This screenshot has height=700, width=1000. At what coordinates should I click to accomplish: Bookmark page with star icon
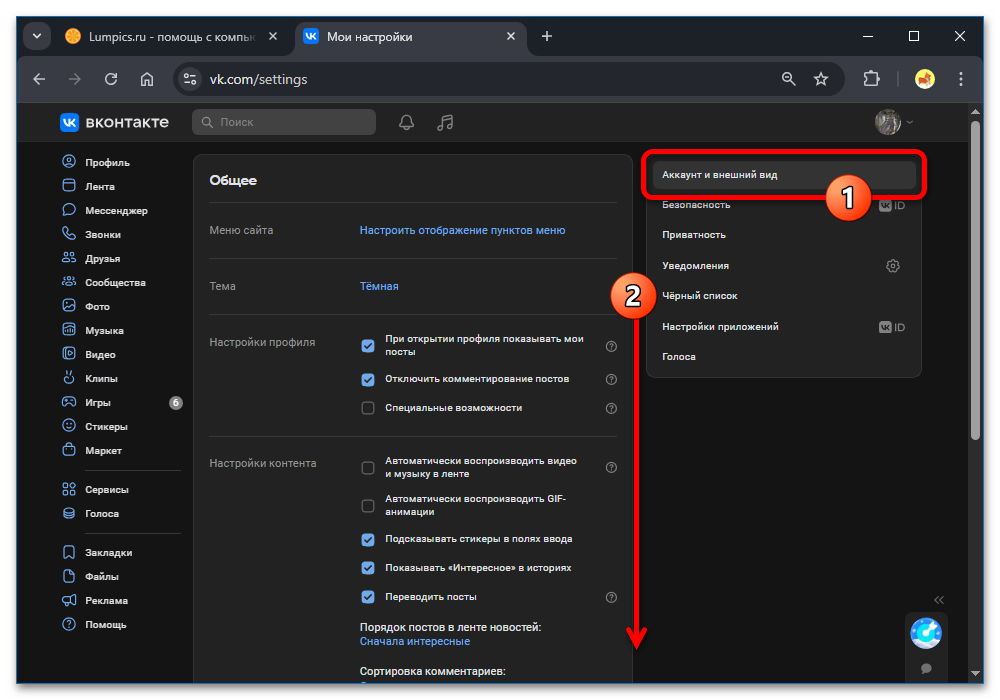(x=821, y=79)
